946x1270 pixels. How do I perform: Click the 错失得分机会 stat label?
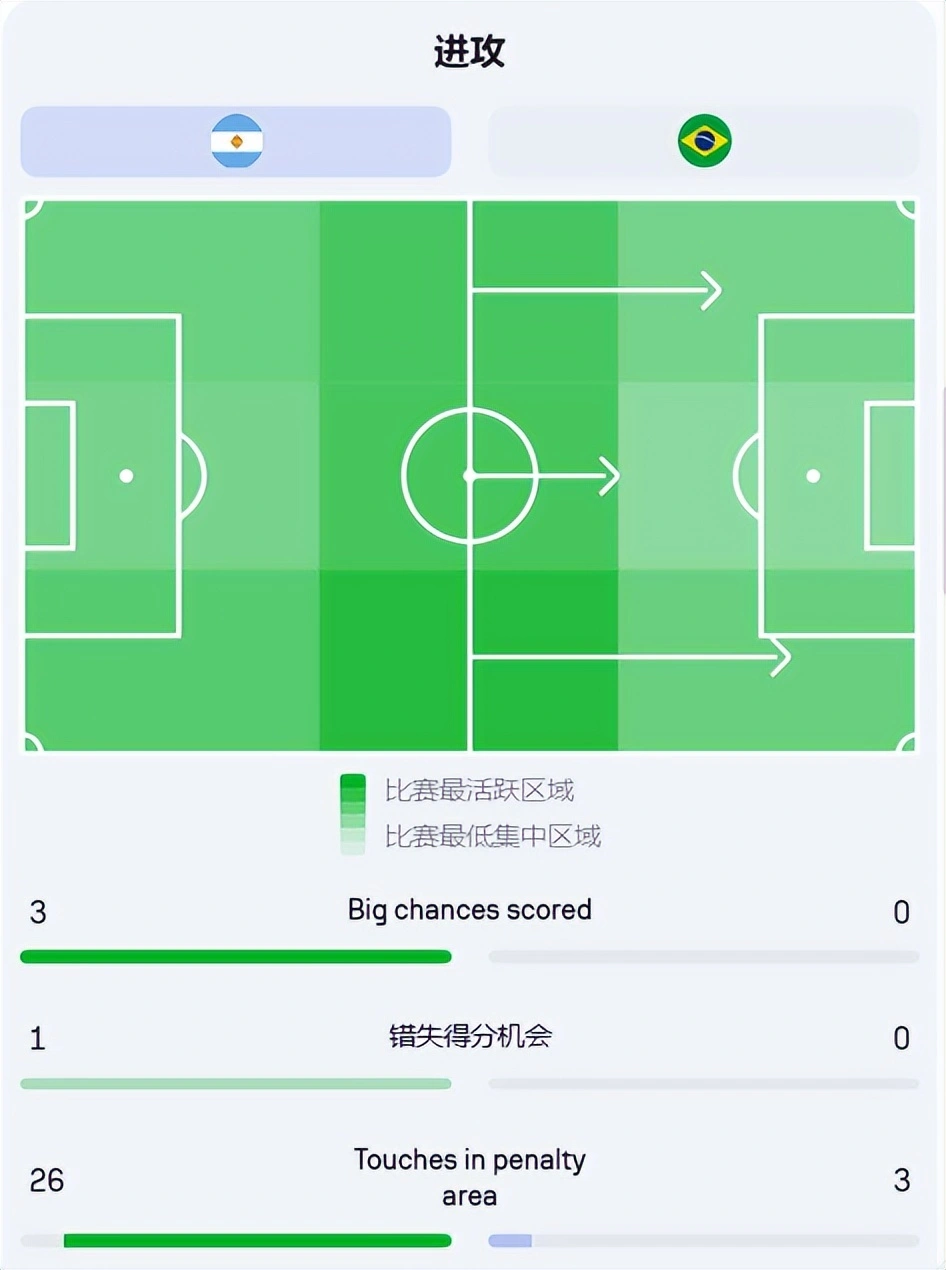(x=470, y=1036)
